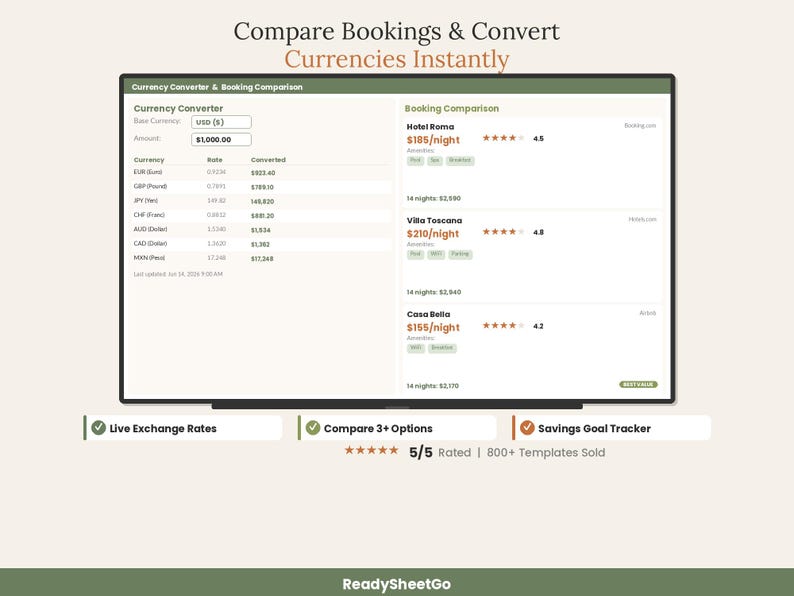Screen dimensions: 794x596
Task: Click the Airbnb source label on Casa Bella
Action: pyautogui.click(x=648, y=313)
